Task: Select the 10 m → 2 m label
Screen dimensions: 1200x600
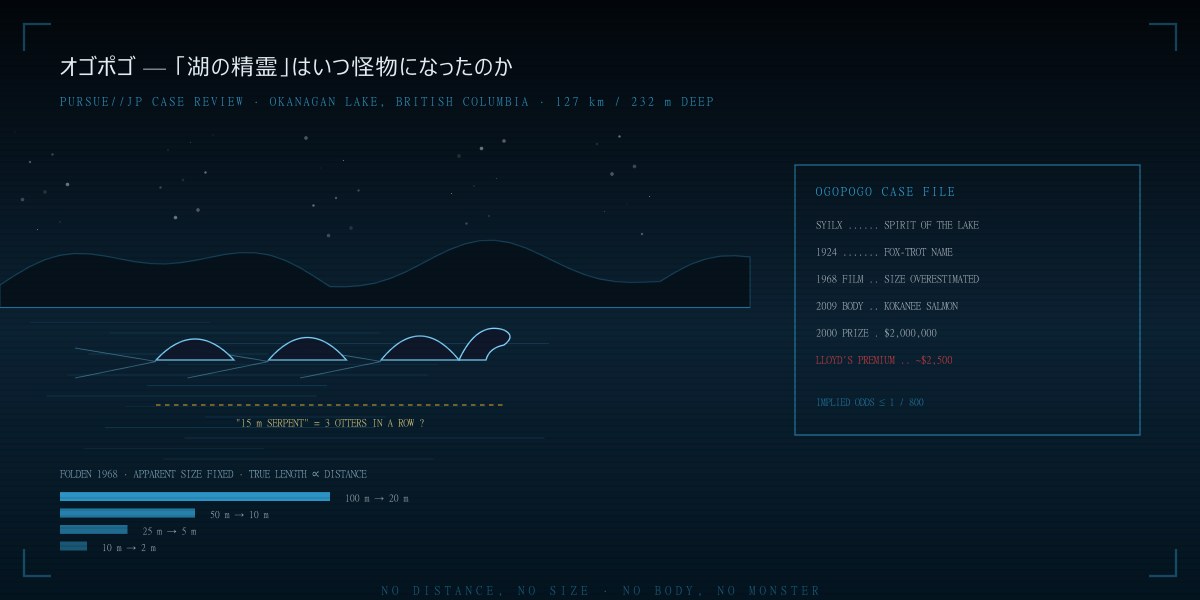Action: (x=129, y=548)
